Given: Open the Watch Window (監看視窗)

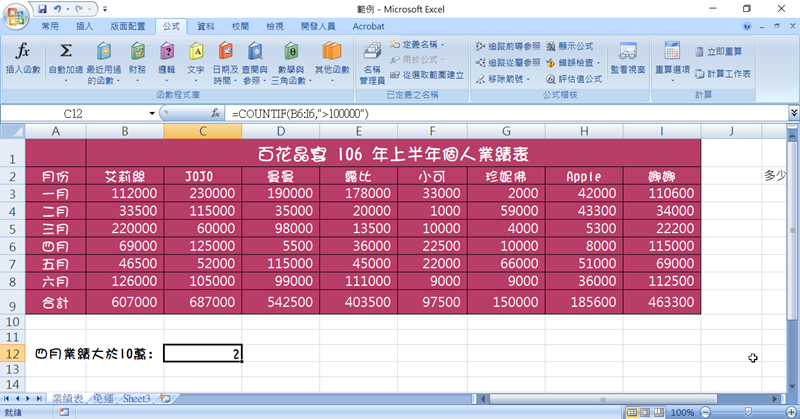Looking at the screenshot, I should coord(628,59).
